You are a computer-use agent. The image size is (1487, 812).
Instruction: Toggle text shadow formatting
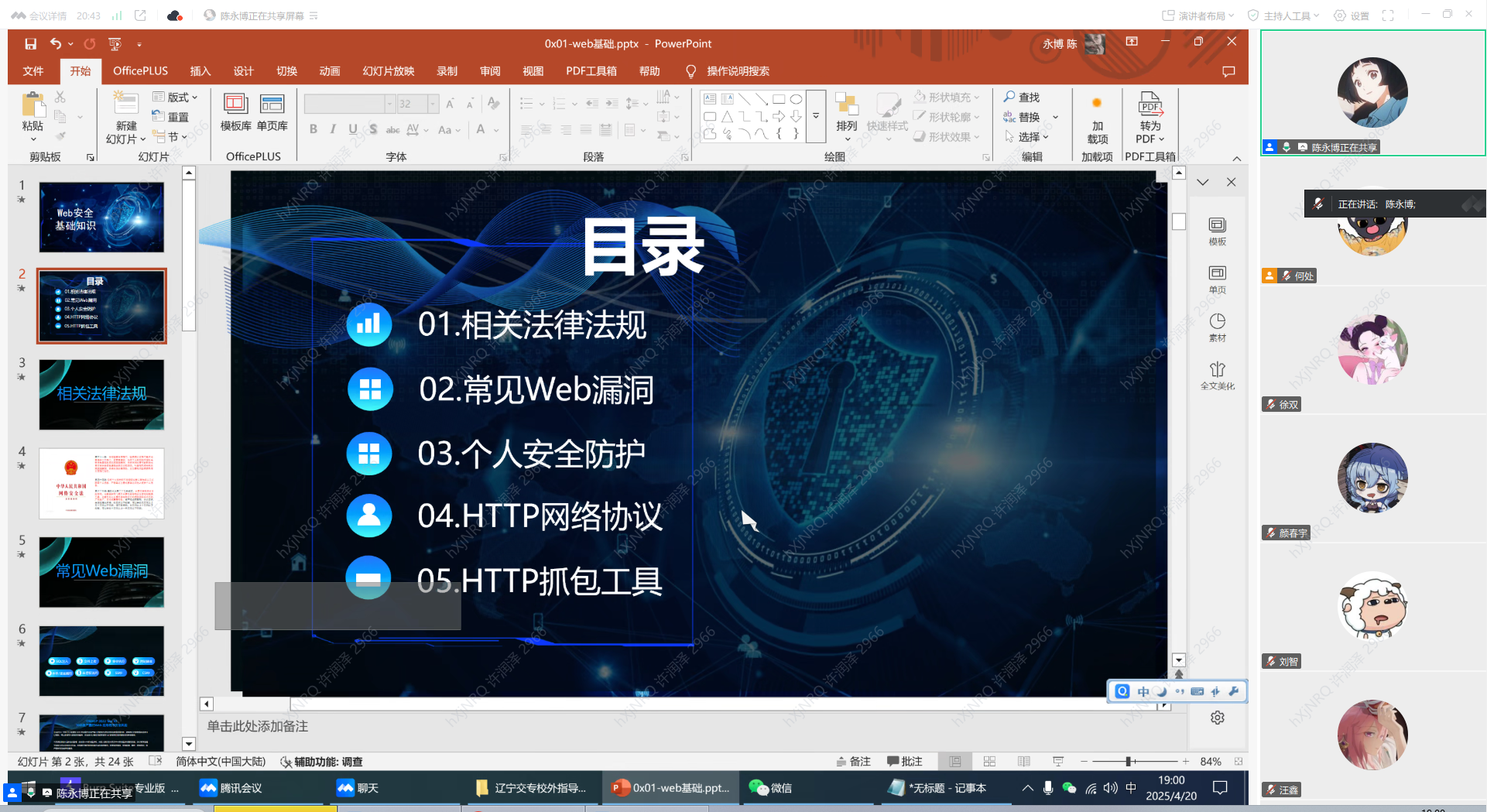click(x=373, y=129)
